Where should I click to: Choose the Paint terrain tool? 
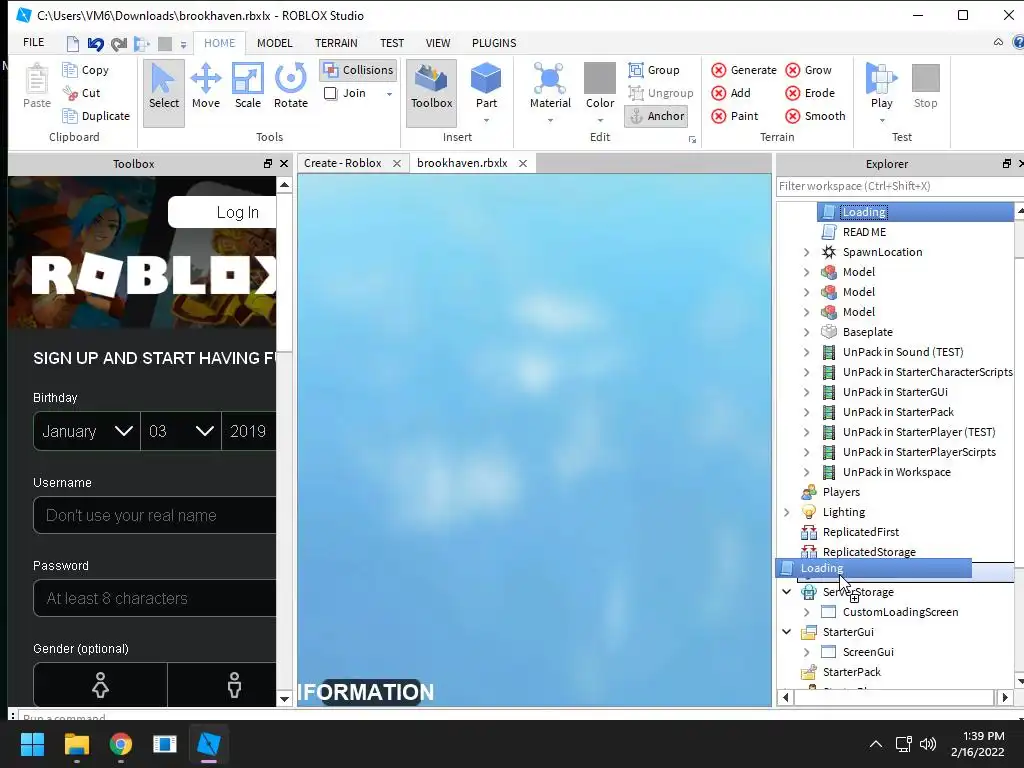coord(735,116)
